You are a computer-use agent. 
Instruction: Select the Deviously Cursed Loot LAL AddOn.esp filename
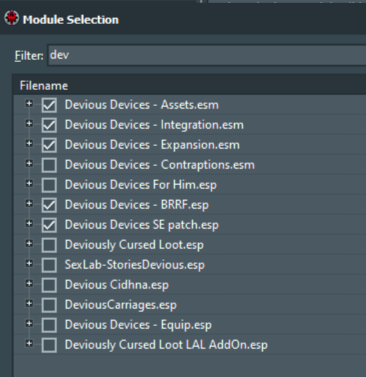coord(166,345)
